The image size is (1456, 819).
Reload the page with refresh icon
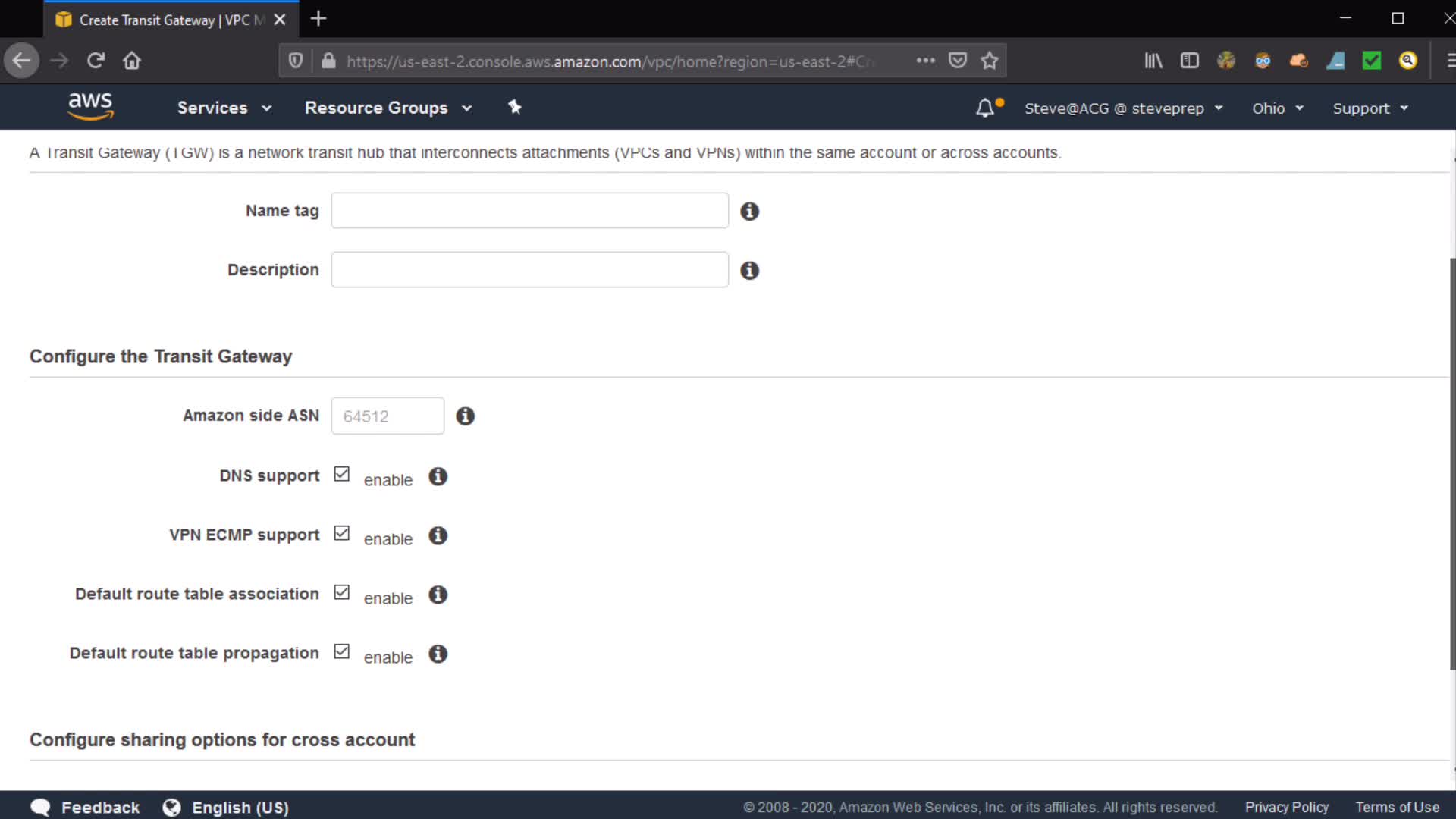tap(96, 61)
